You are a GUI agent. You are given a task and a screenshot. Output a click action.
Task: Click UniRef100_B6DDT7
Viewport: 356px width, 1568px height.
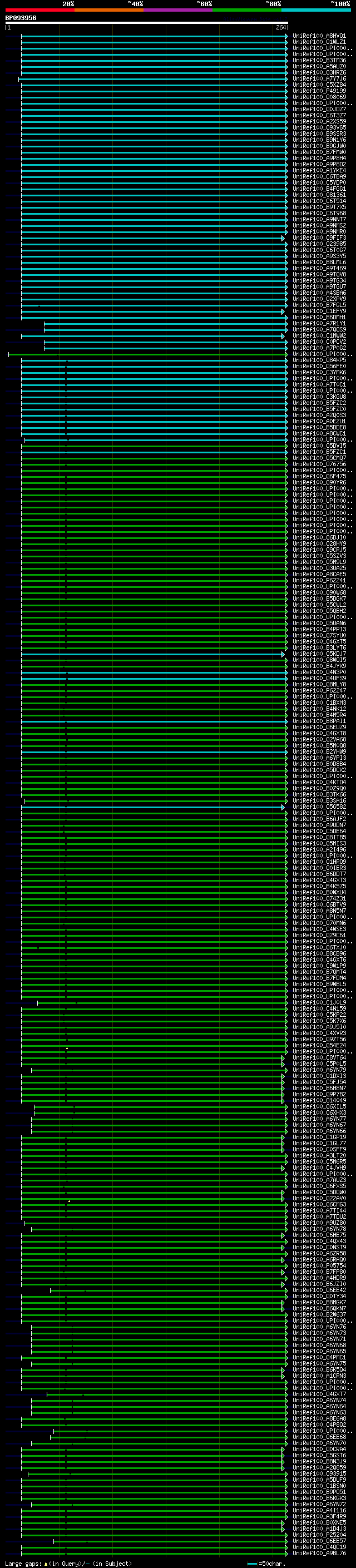point(319,873)
